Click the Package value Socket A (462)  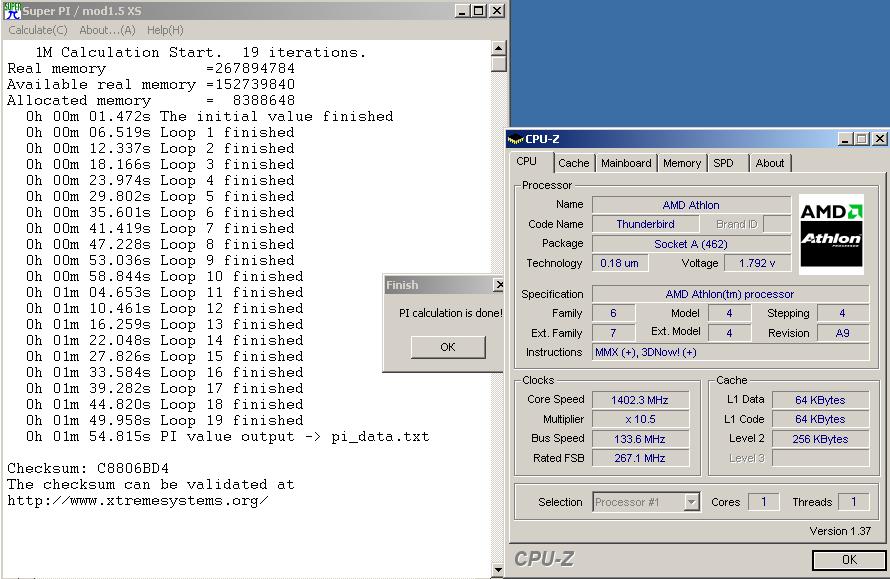pos(691,244)
